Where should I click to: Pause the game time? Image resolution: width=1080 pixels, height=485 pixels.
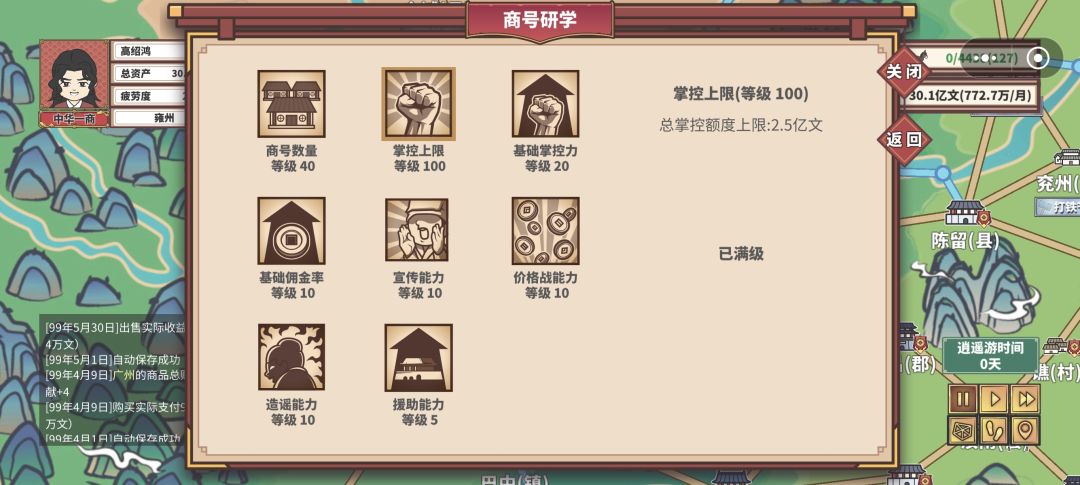pos(964,399)
